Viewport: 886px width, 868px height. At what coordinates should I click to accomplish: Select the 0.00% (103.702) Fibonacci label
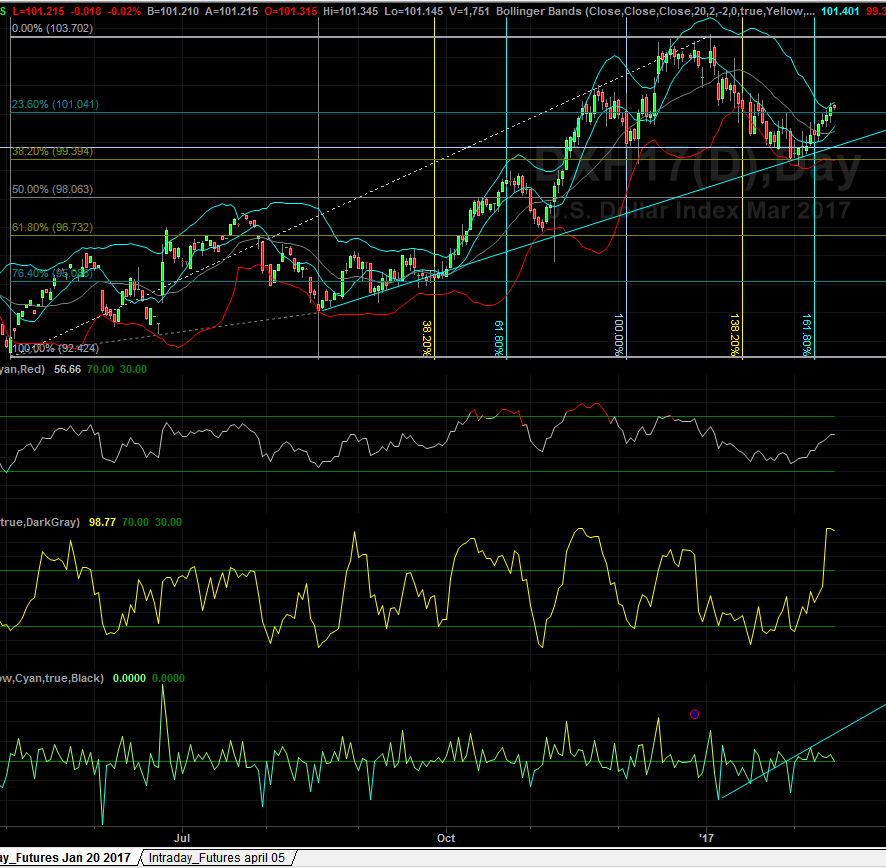pyautogui.click(x=52, y=29)
